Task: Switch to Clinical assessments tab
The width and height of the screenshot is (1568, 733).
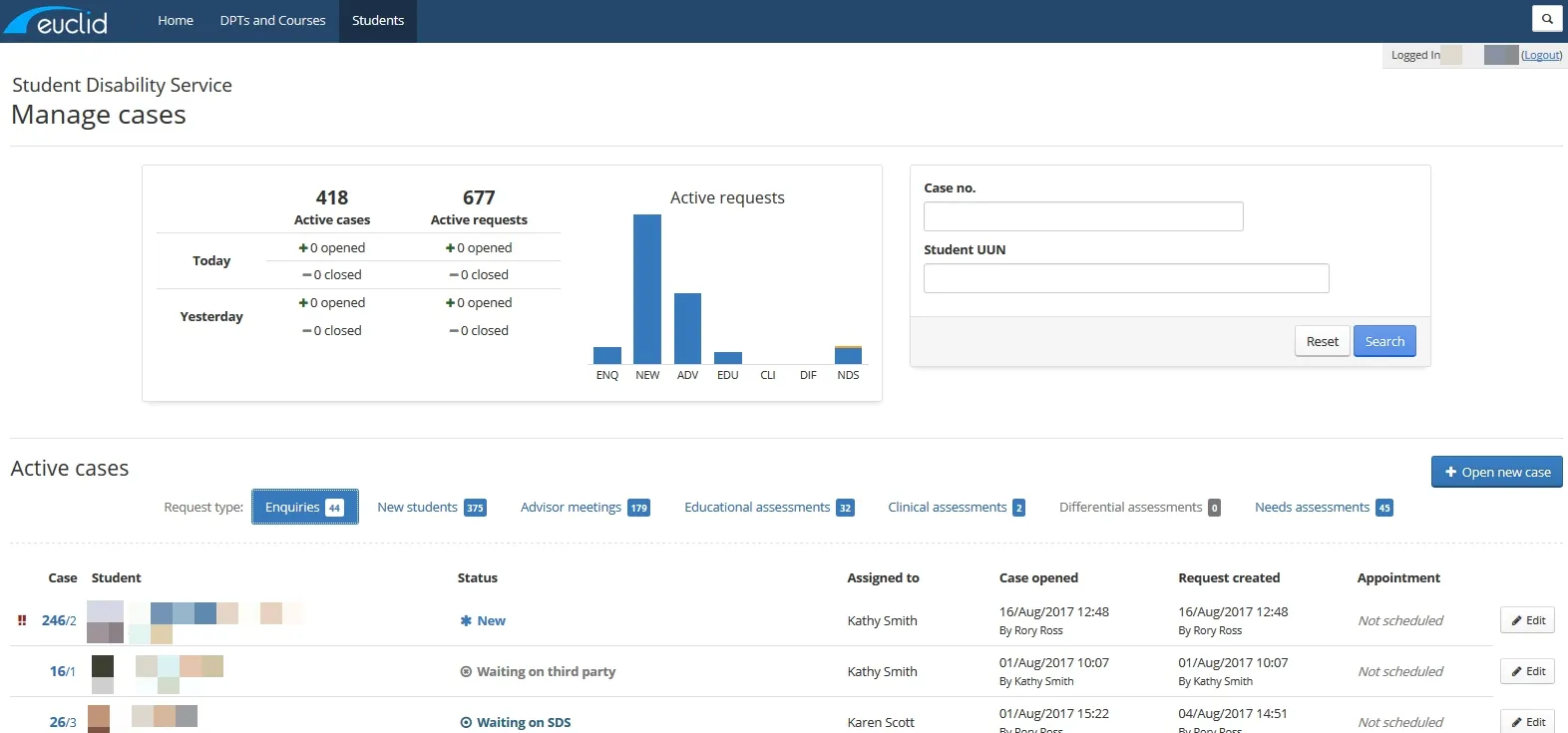Action: coord(957,507)
